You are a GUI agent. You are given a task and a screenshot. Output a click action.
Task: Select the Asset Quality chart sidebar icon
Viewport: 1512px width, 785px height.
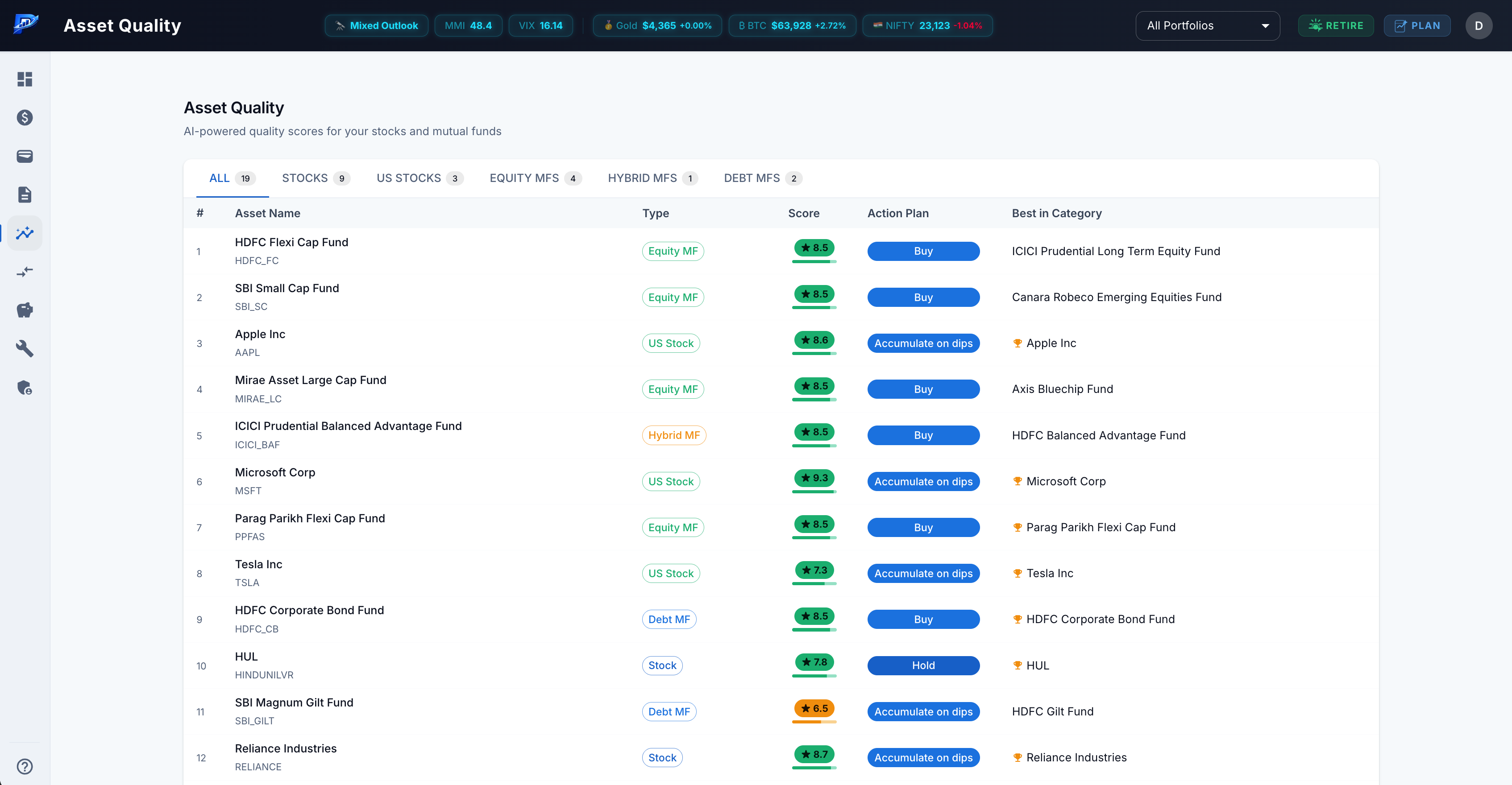25,233
